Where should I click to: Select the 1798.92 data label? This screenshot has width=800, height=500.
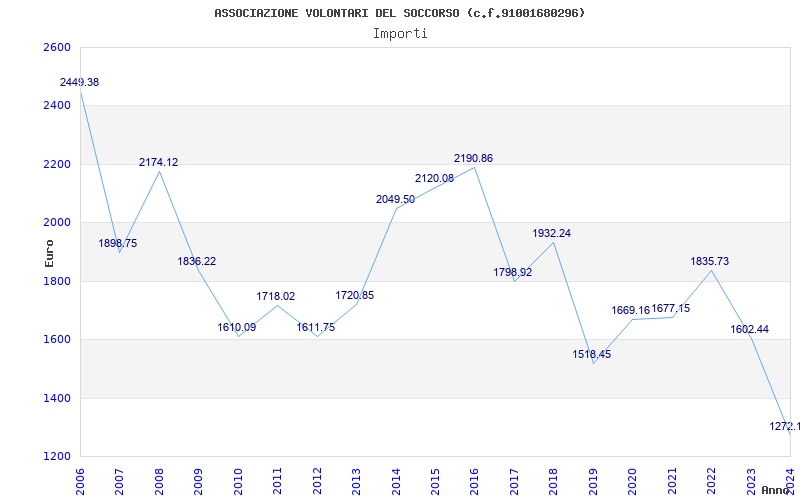click(x=512, y=272)
